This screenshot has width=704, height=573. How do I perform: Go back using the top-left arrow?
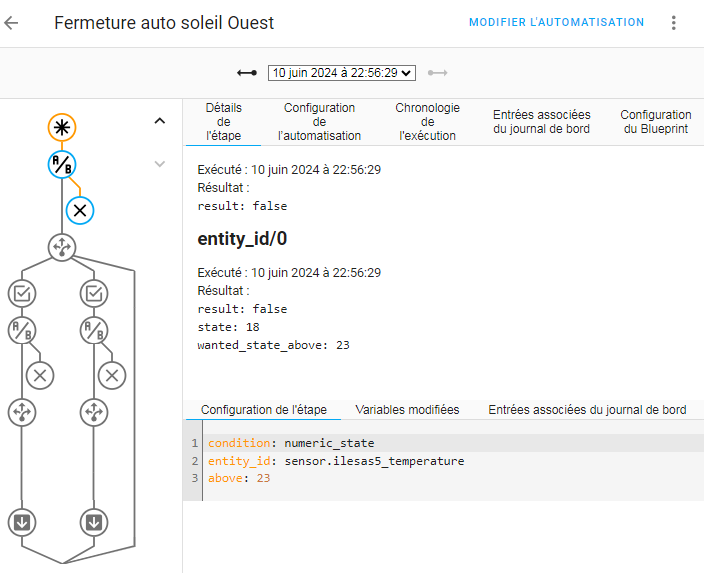12,23
